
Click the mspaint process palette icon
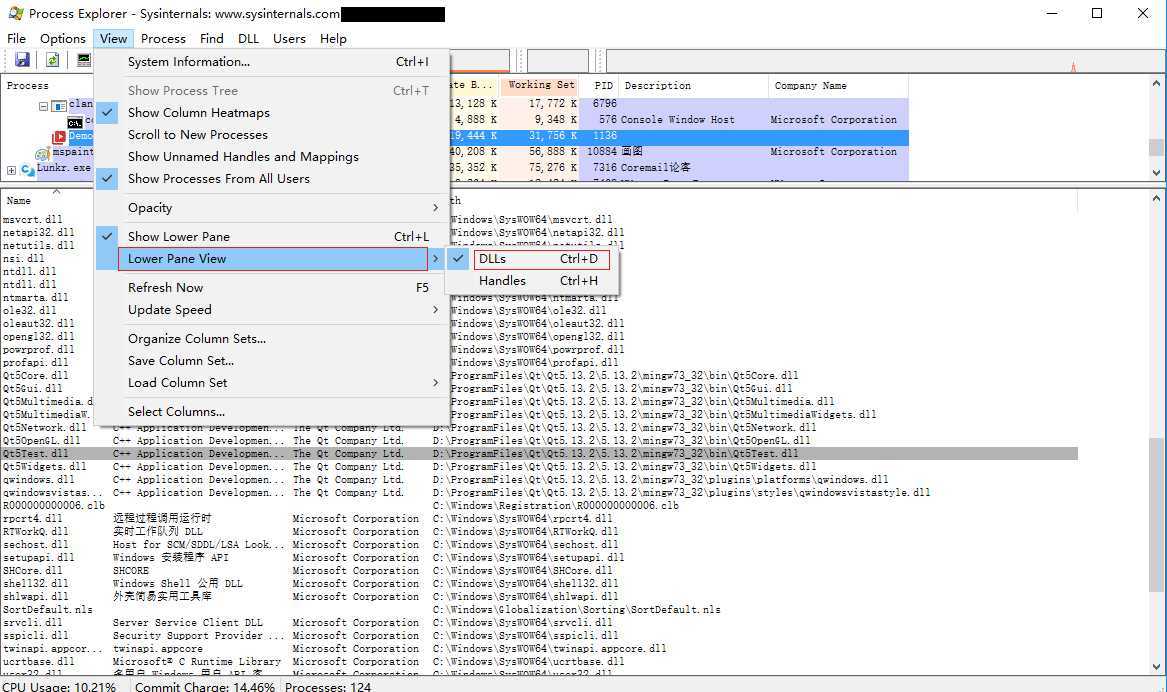click(x=42, y=153)
